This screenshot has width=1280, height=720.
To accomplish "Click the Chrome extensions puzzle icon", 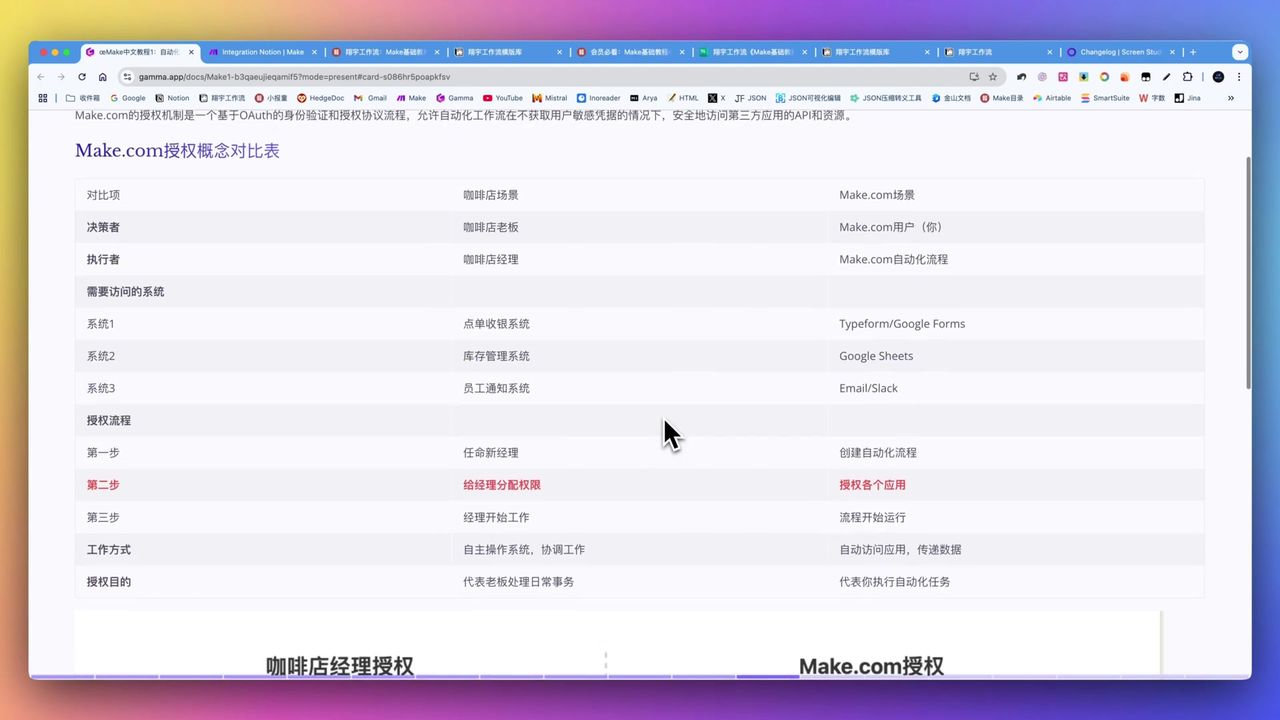I will pyautogui.click(x=1186, y=76).
